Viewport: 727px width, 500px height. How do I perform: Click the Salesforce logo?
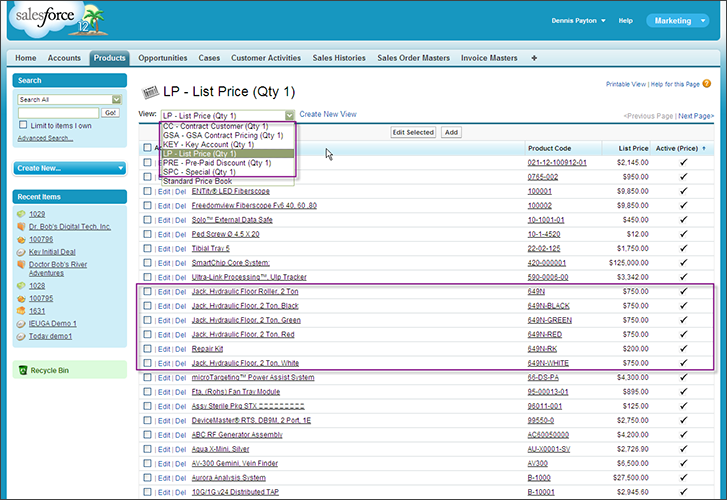pyautogui.click(x=58, y=19)
